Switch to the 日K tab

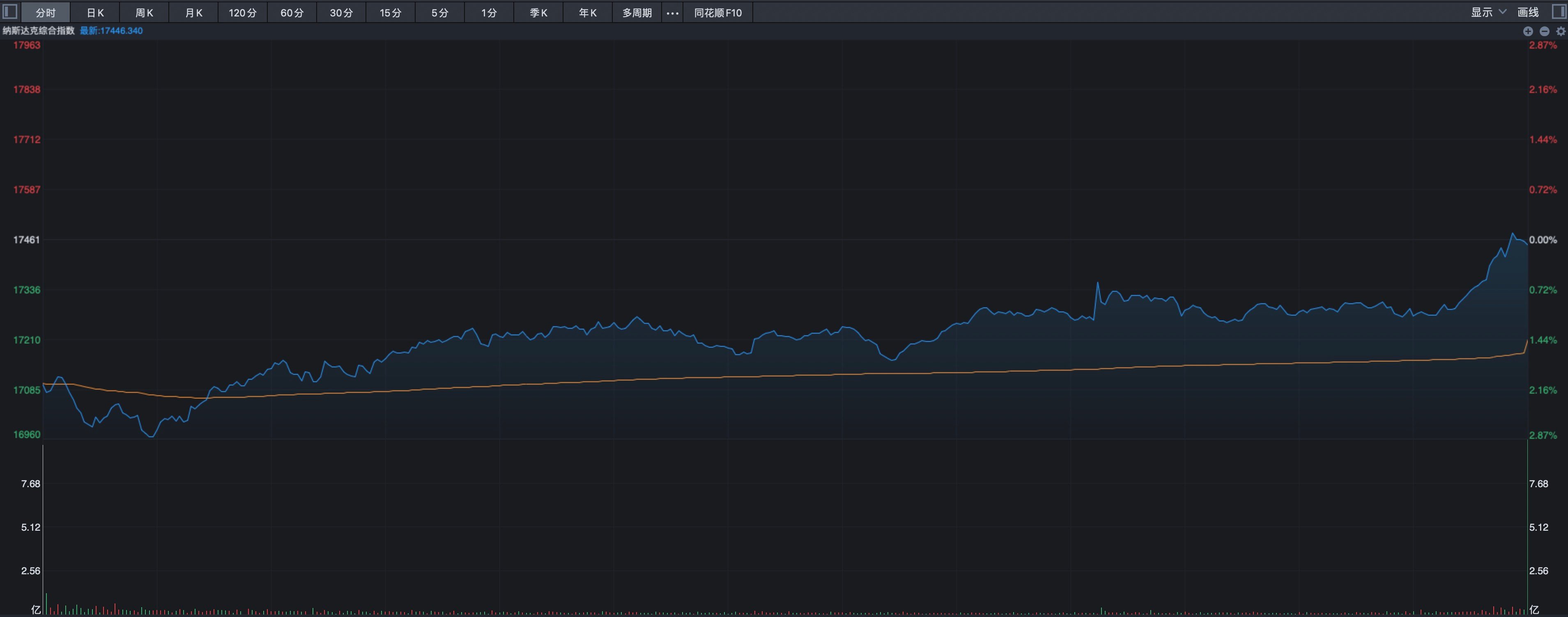point(95,13)
